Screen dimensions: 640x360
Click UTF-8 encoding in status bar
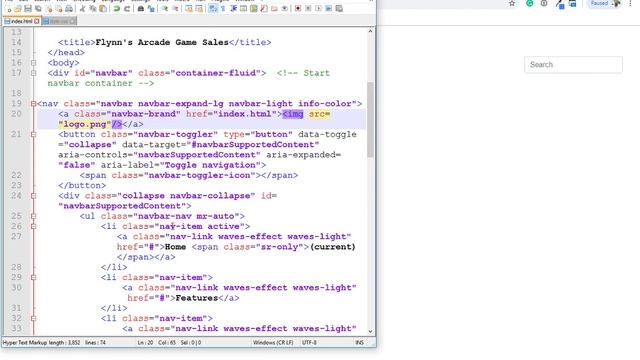point(309,342)
